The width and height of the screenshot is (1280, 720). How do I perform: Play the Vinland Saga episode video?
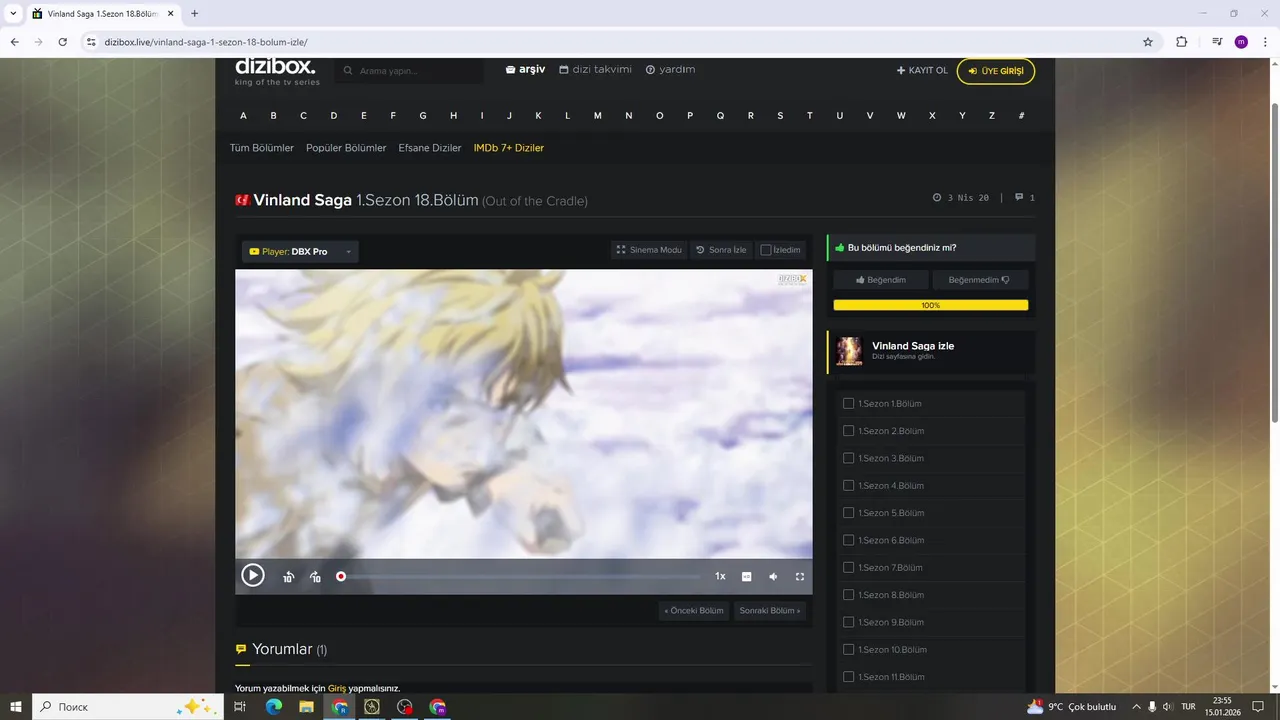pos(253,575)
